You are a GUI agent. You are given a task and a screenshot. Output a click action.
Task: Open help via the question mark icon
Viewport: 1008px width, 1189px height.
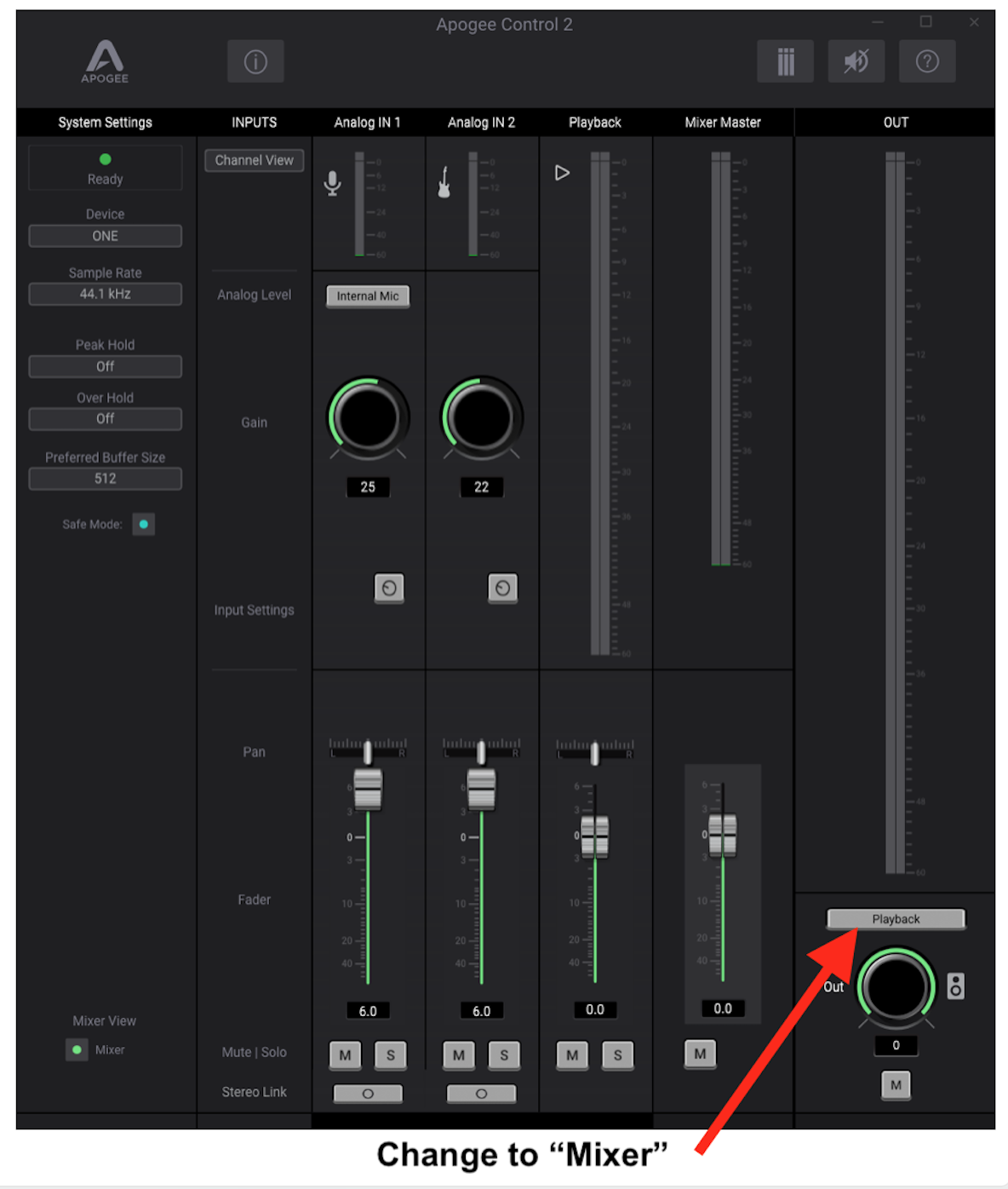tap(927, 61)
